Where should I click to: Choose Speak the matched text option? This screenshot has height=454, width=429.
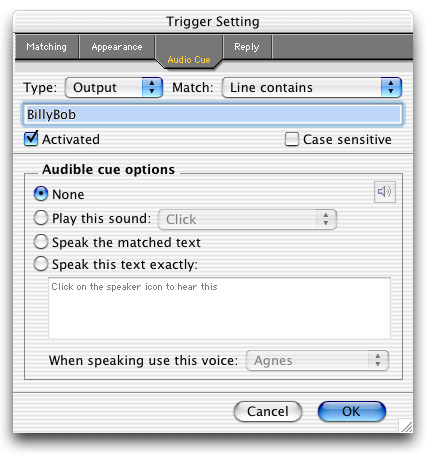[x=41, y=242]
